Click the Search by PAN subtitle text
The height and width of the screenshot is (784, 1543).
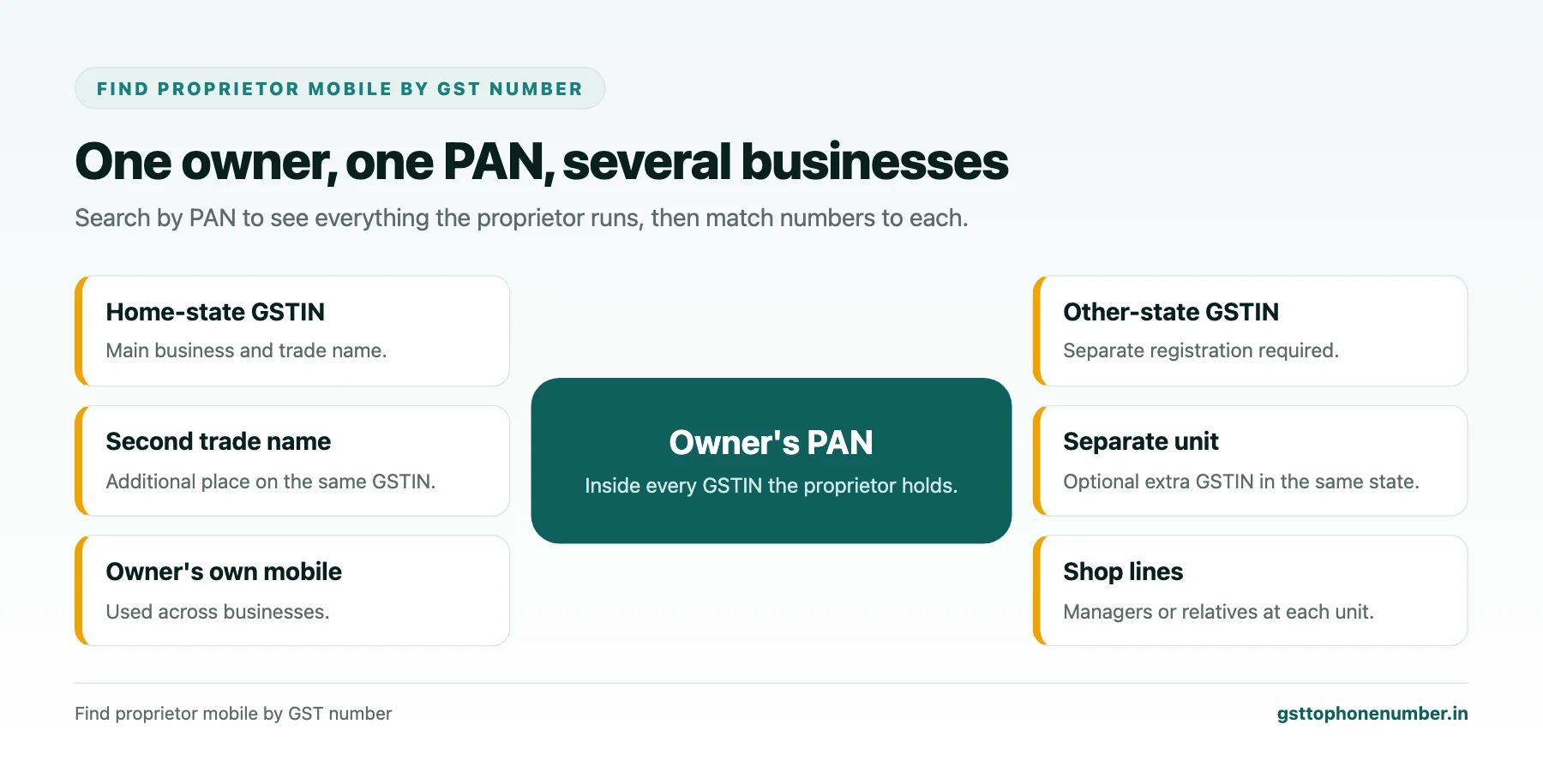pyautogui.click(x=521, y=218)
